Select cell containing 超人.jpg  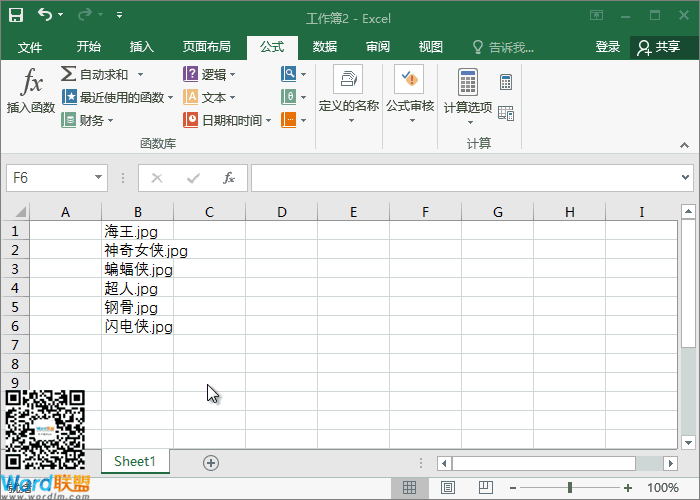(x=138, y=288)
